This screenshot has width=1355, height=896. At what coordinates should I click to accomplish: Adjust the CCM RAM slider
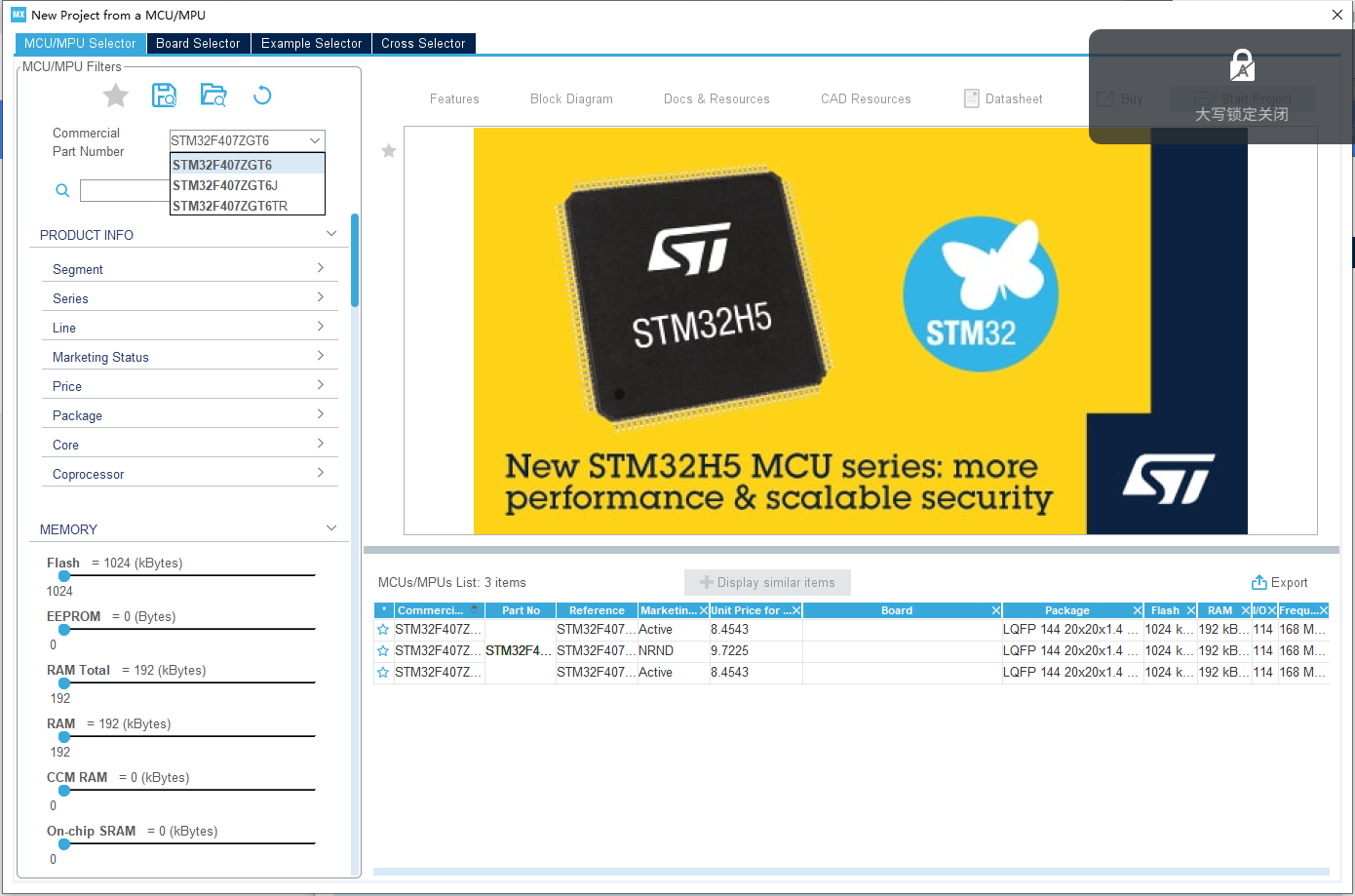[x=64, y=791]
